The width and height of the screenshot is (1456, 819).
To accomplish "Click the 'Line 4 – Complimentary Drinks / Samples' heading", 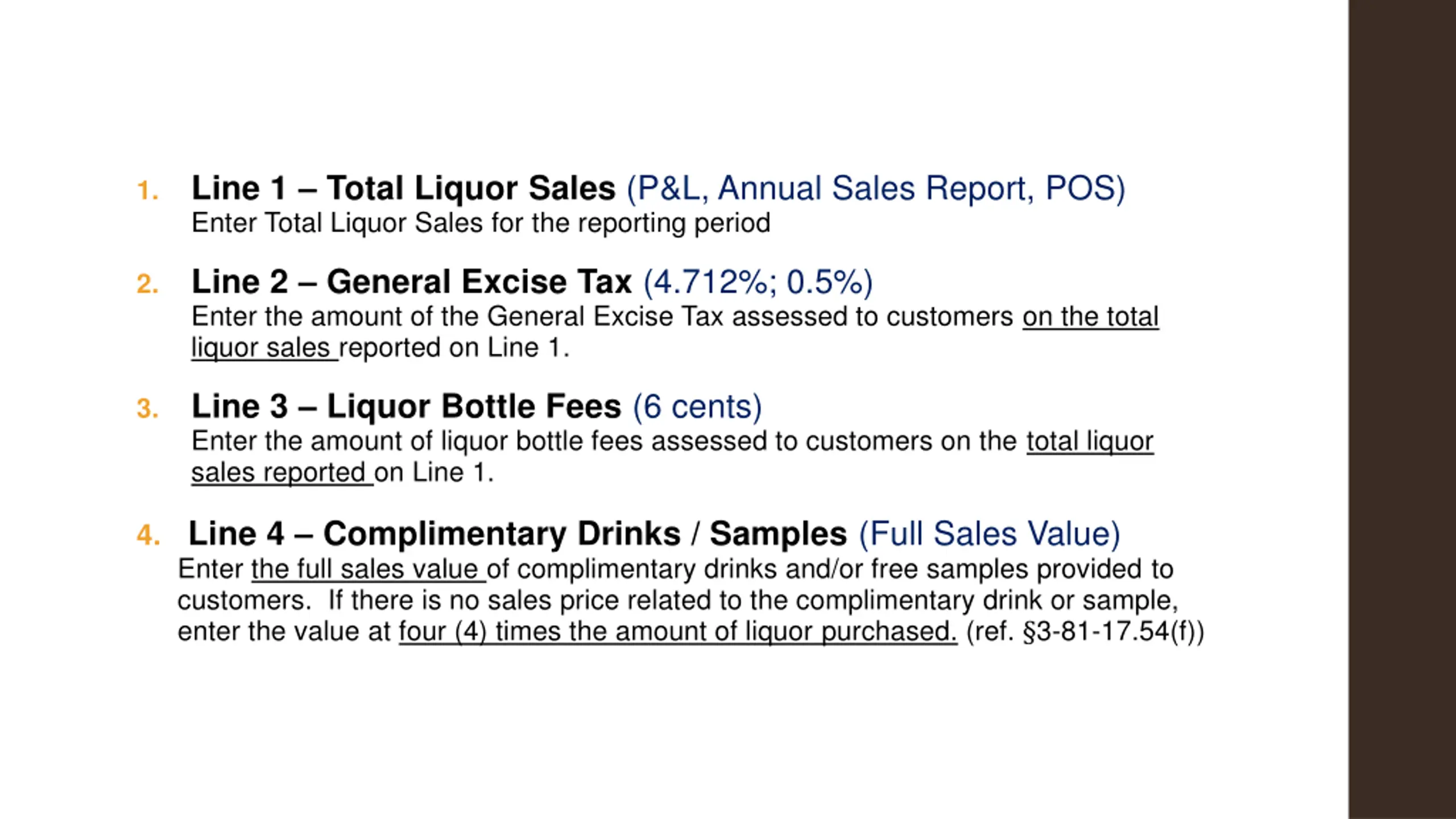I will 518,533.
